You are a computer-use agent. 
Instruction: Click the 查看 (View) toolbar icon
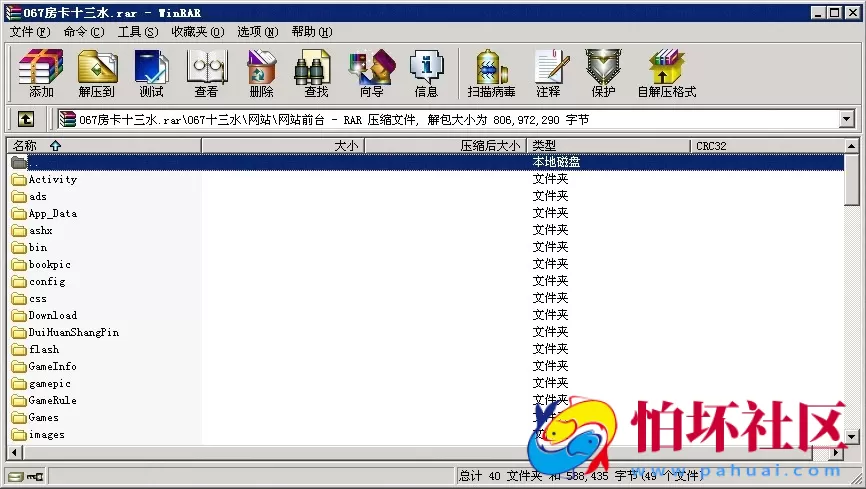pyautogui.click(x=207, y=73)
